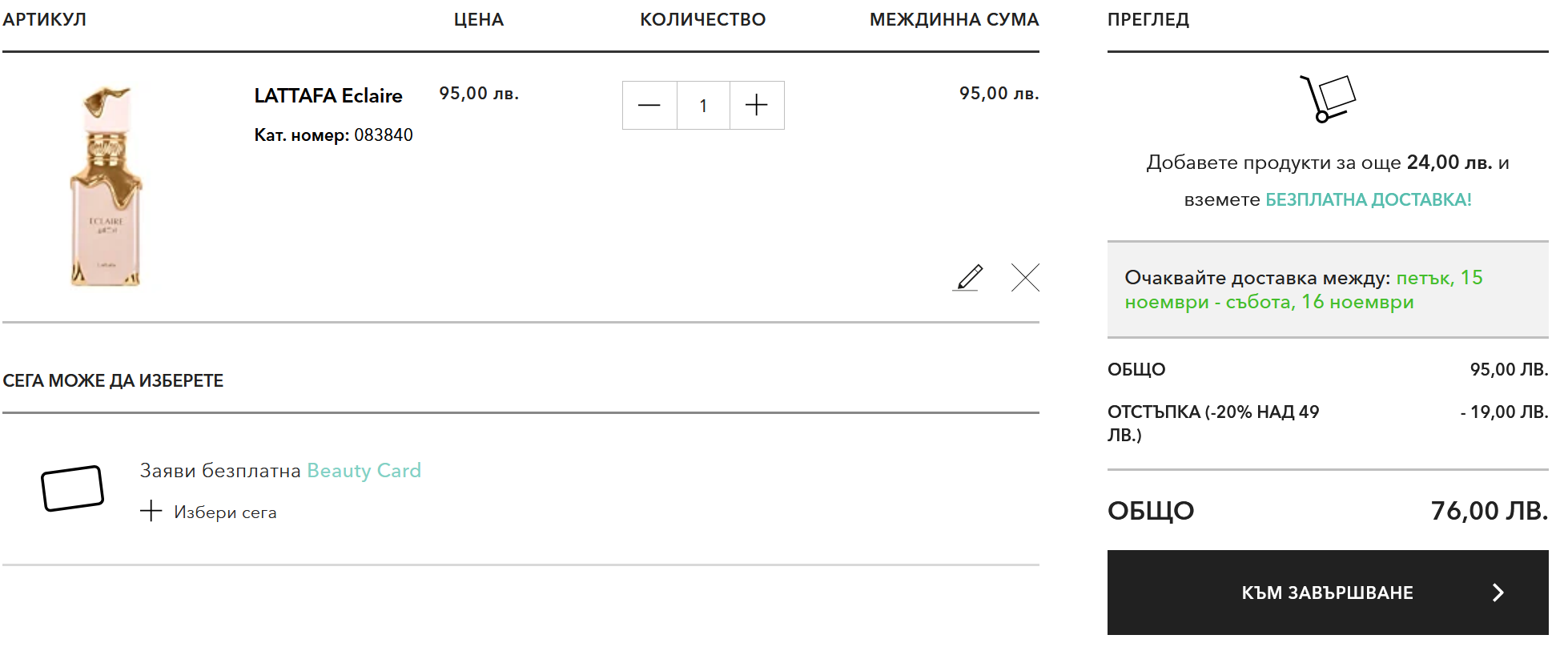Screen dimensions: 1568x659
Task: Click the АРТИКУЛ column header
Action: [45, 19]
